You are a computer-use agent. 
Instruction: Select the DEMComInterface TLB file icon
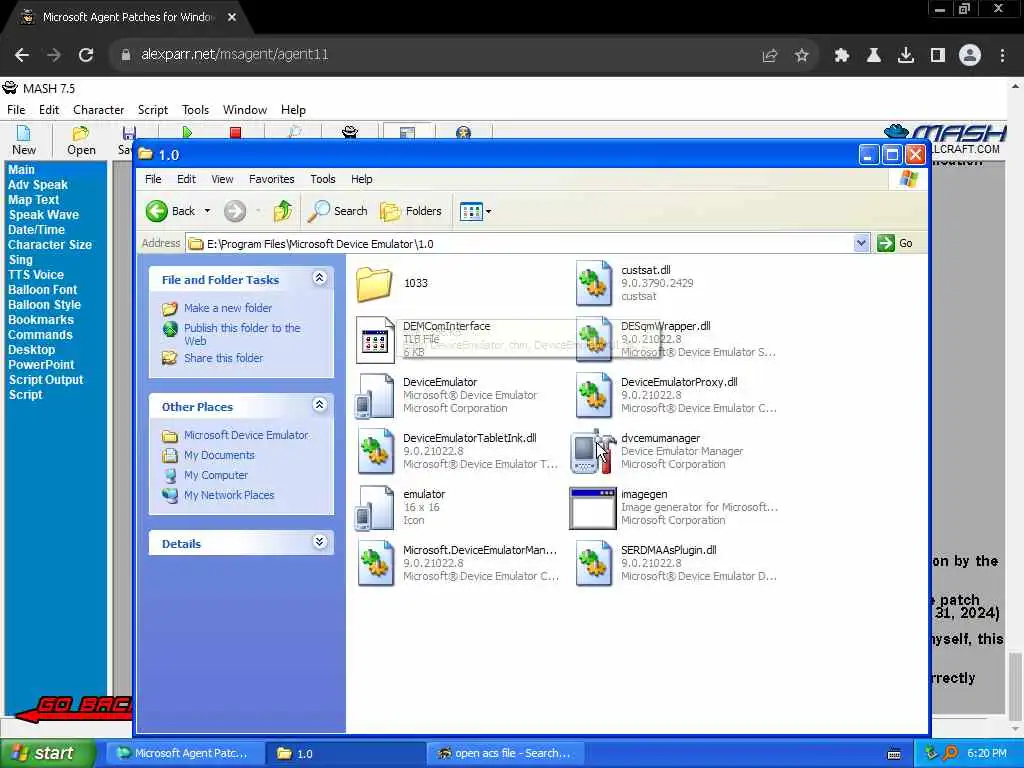375,340
